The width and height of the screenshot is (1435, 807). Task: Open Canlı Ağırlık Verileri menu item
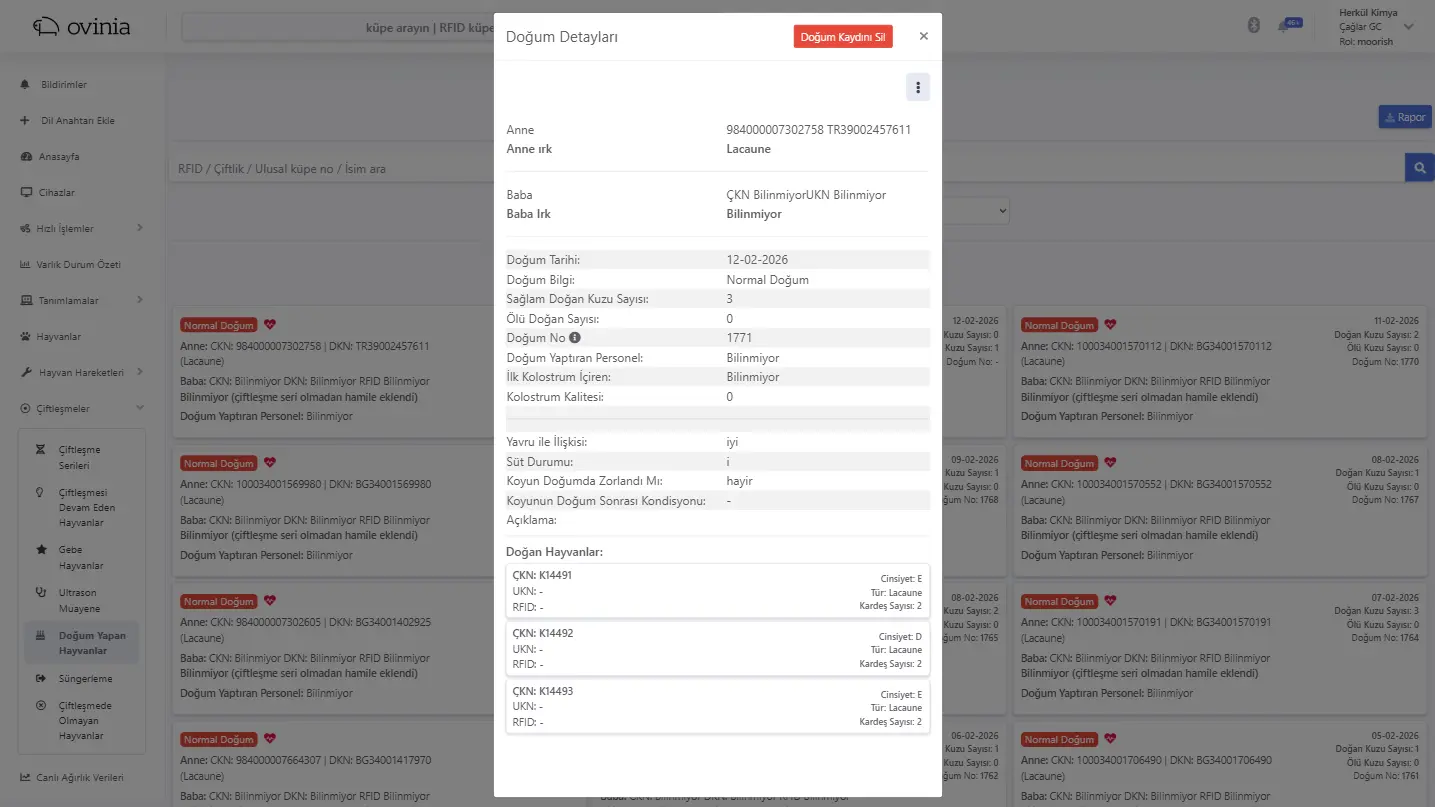pos(79,777)
